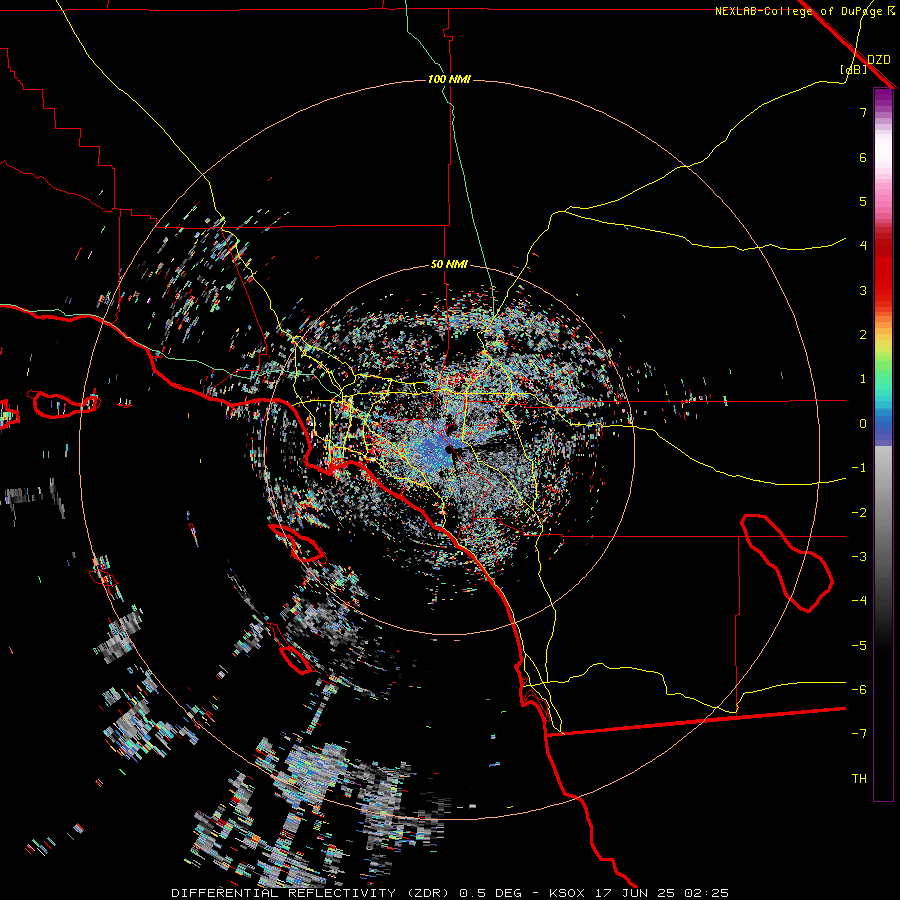Click the radar site center dot
Screen dimensions: 900x900
[449, 451]
